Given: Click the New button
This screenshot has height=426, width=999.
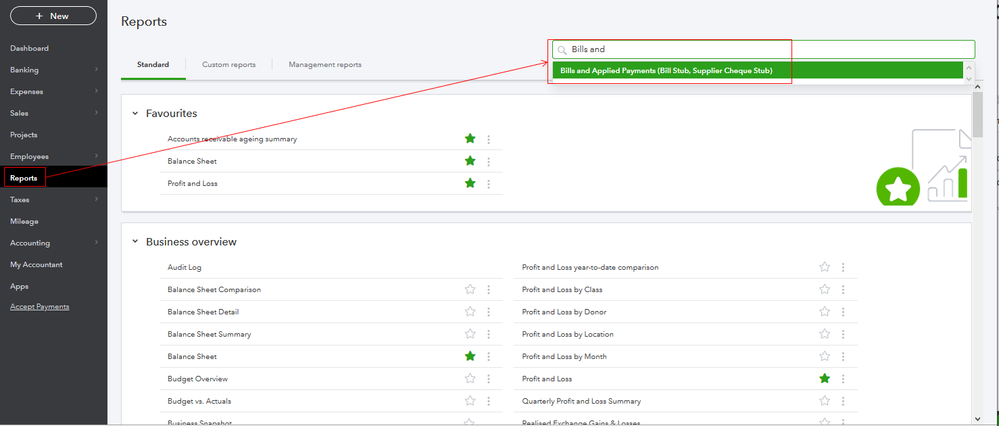Looking at the screenshot, I should pyautogui.click(x=54, y=16).
